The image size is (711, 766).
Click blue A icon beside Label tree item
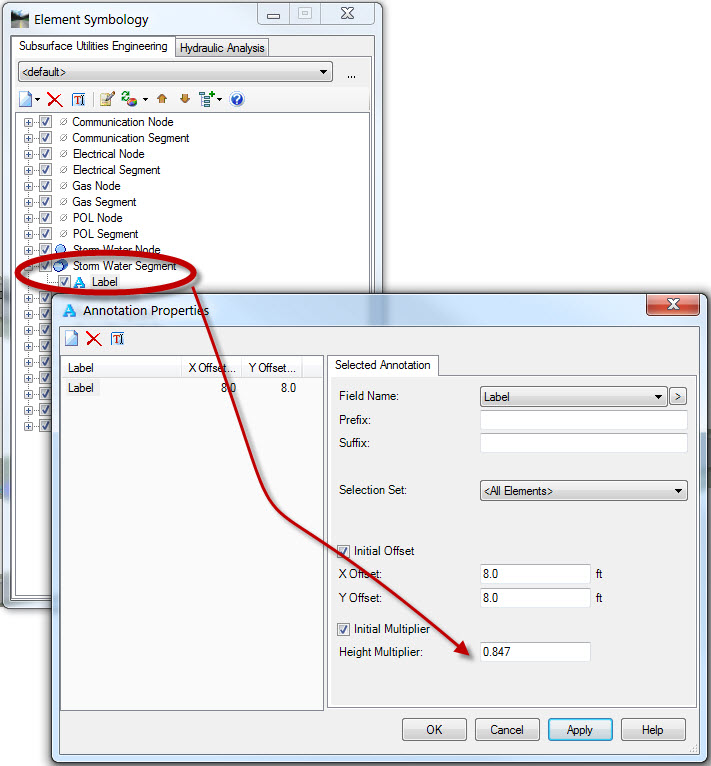79,282
